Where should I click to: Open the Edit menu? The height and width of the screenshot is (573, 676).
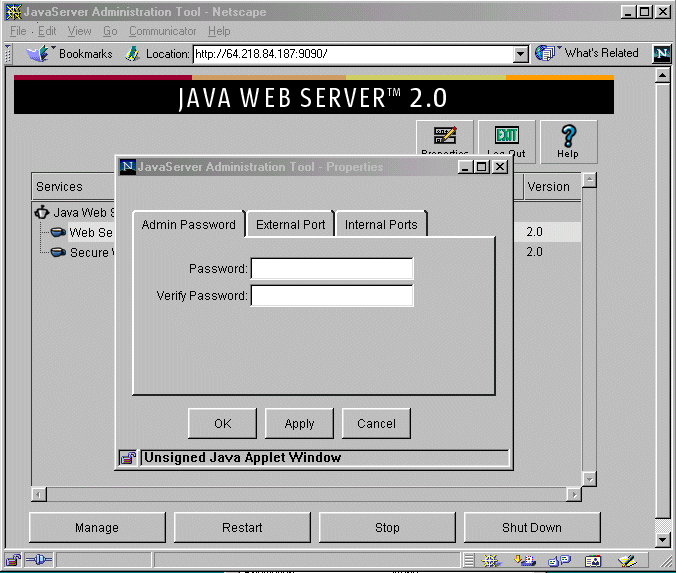[47, 31]
